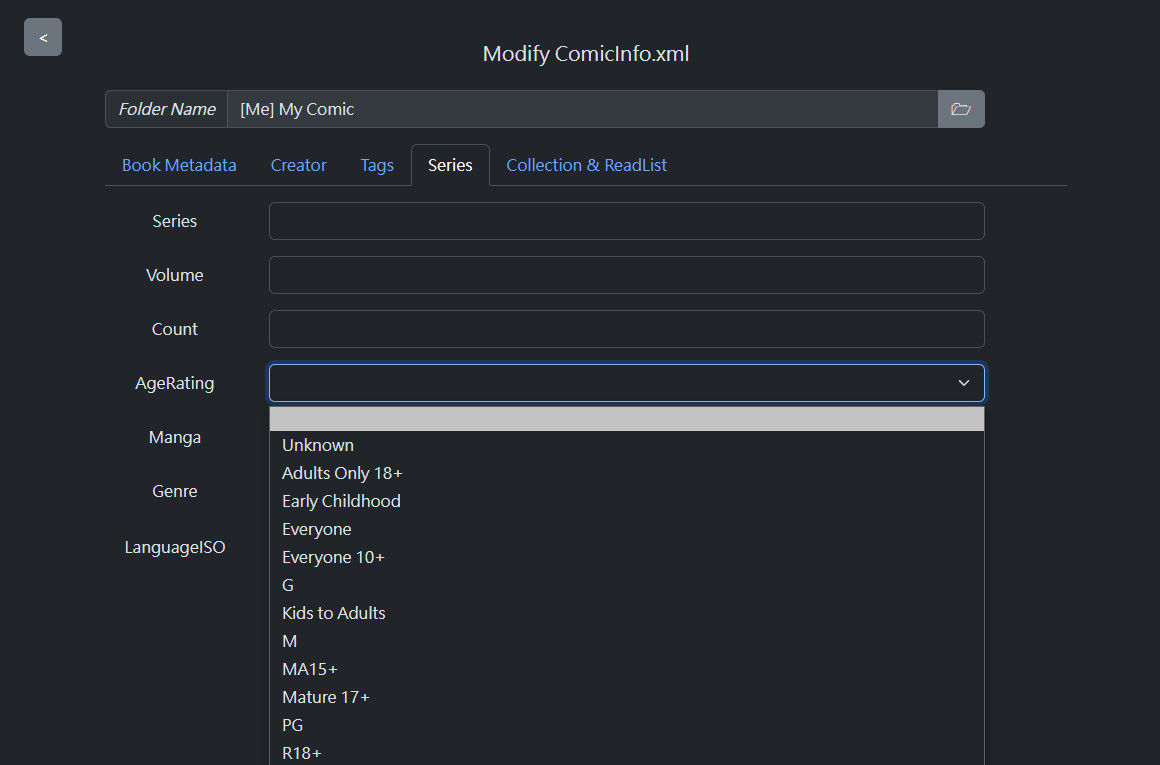The image size is (1160, 765).
Task: Focus the Count input field
Action: (x=627, y=328)
